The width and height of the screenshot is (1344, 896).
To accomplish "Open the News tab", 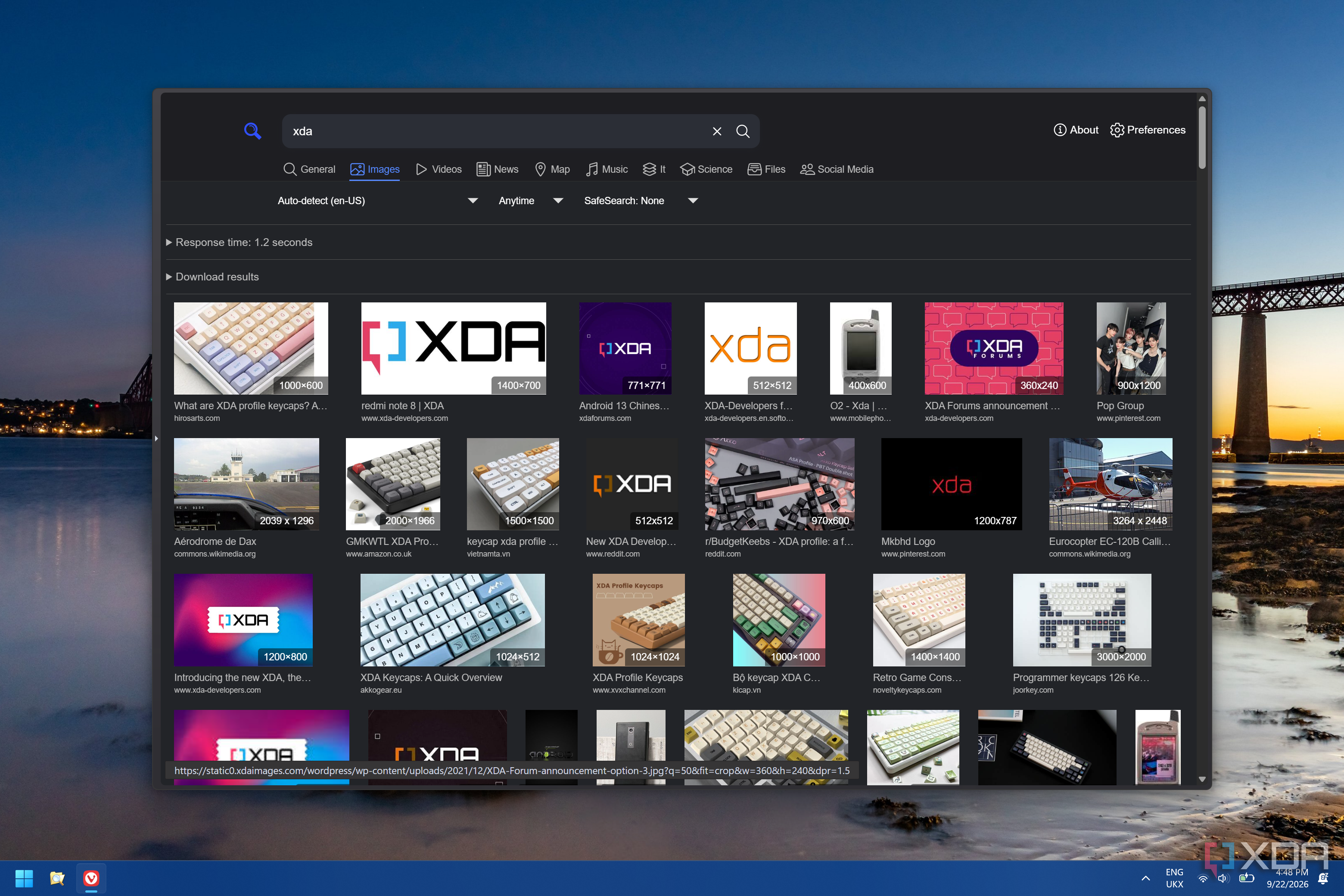I will 497,169.
